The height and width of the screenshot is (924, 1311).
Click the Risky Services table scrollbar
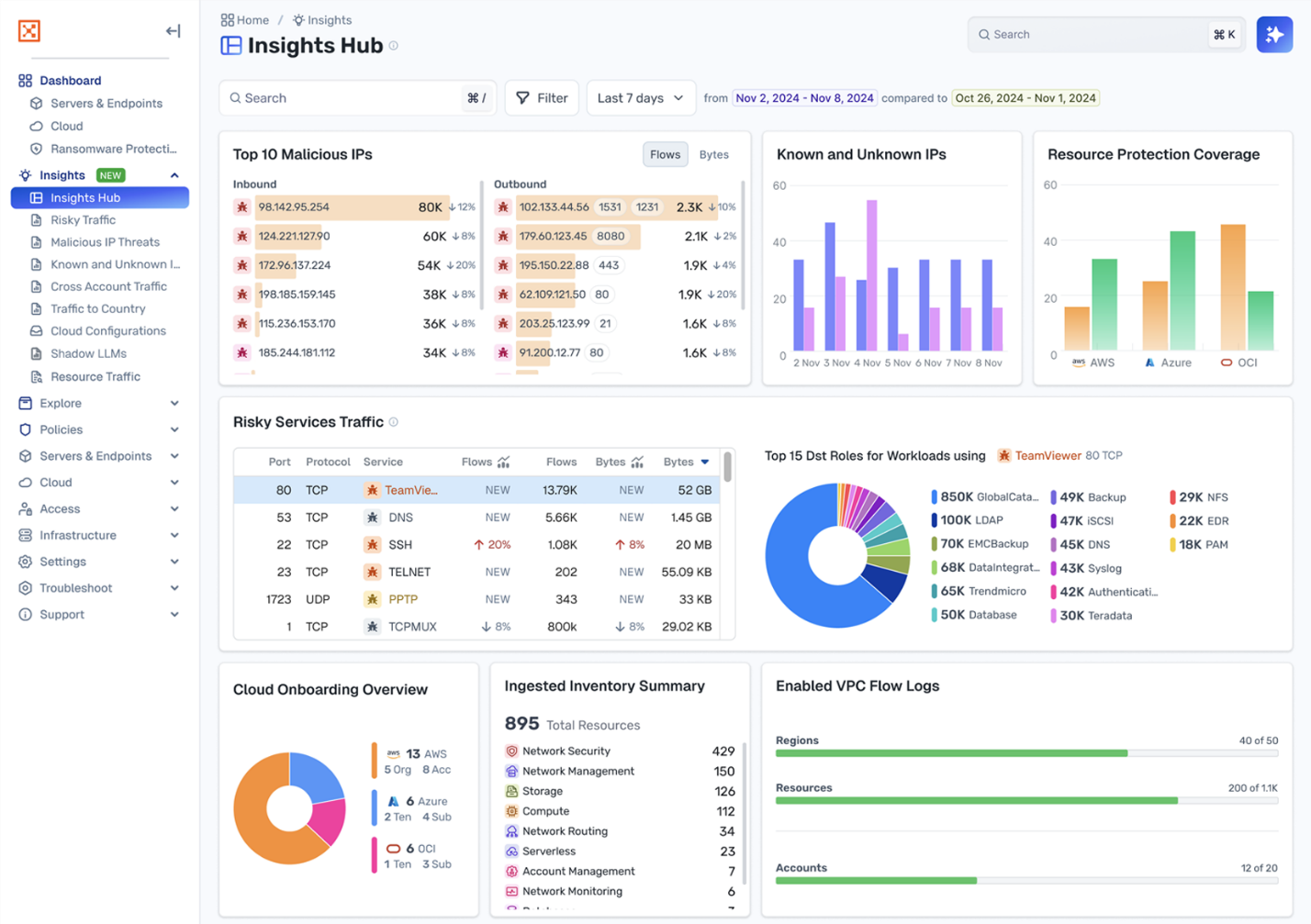click(x=727, y=466)
